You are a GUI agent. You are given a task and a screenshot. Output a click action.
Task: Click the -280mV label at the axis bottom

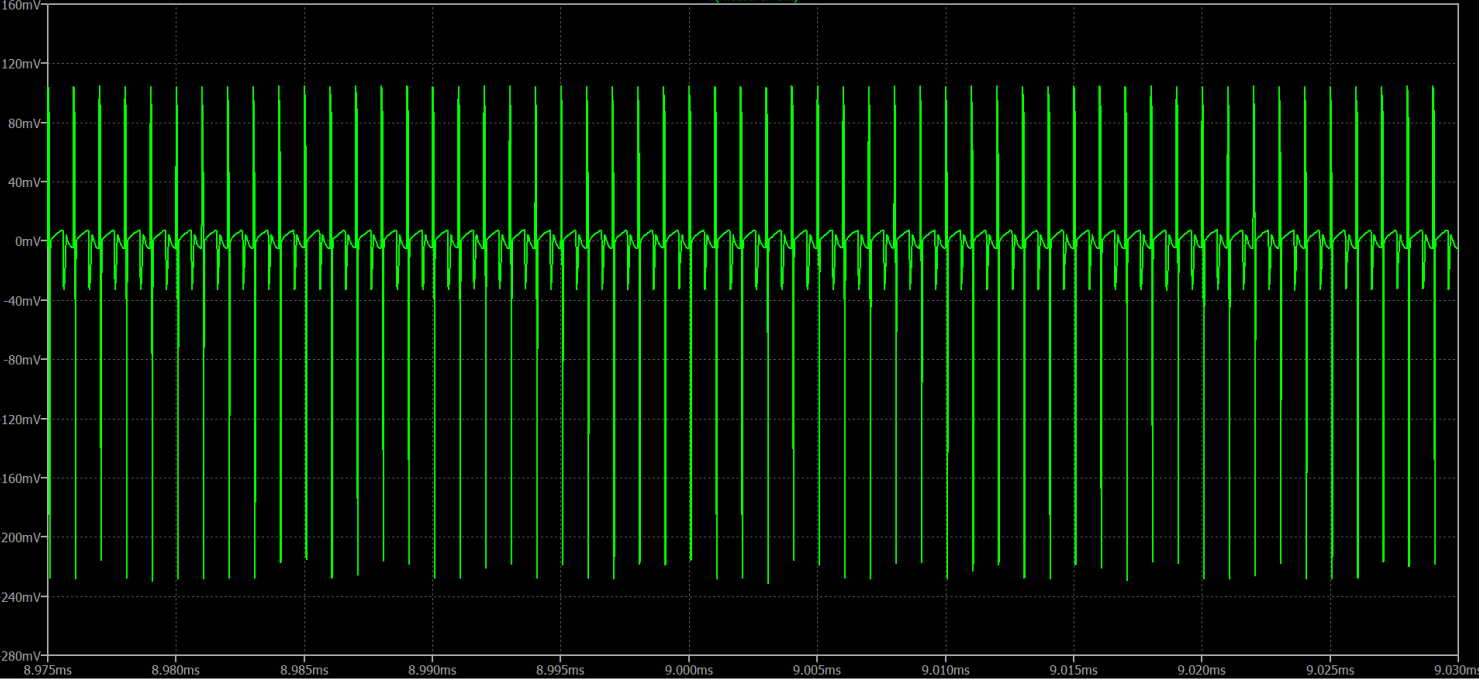point(22,655)
